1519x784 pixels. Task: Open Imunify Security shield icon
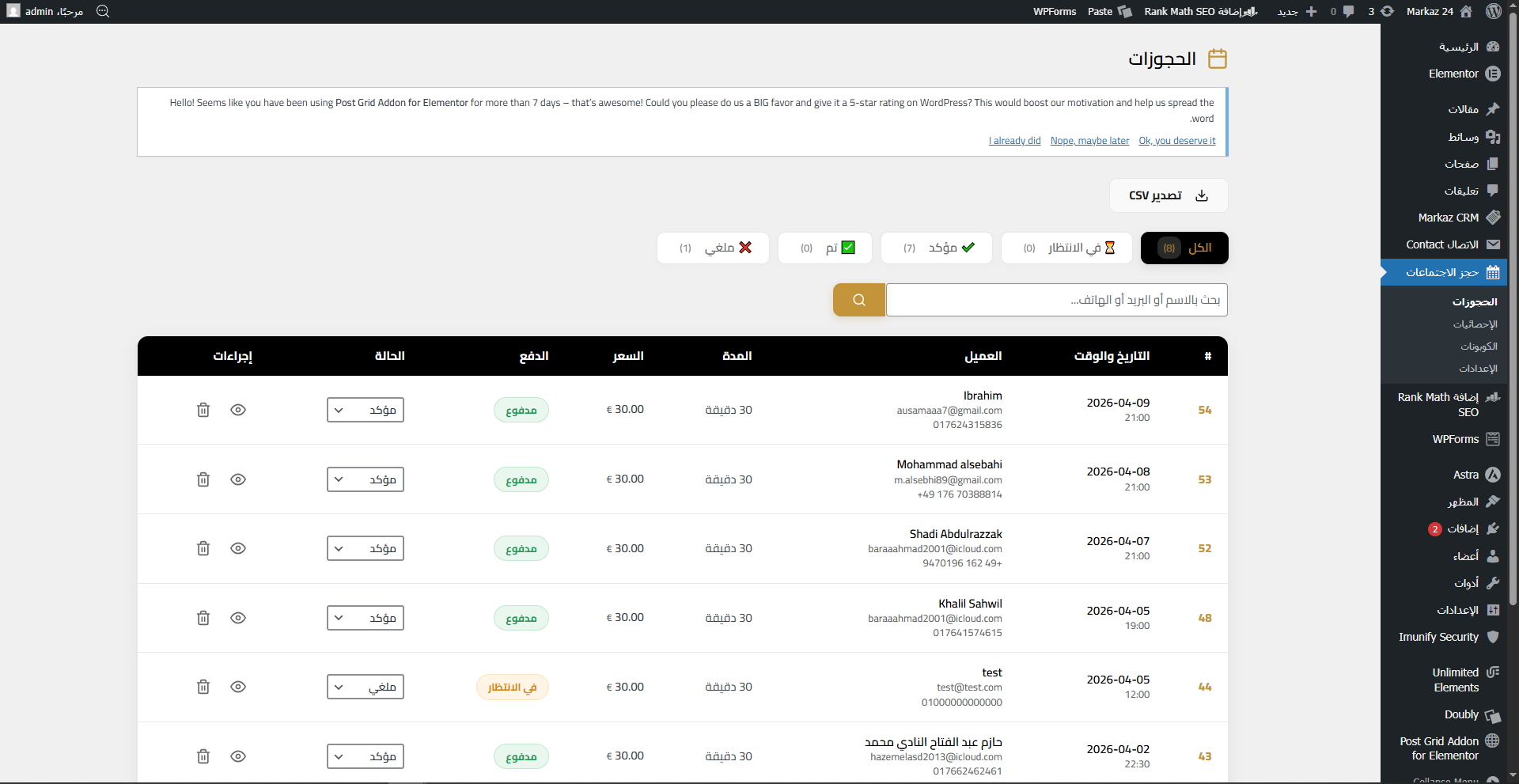pos(1493,637)
